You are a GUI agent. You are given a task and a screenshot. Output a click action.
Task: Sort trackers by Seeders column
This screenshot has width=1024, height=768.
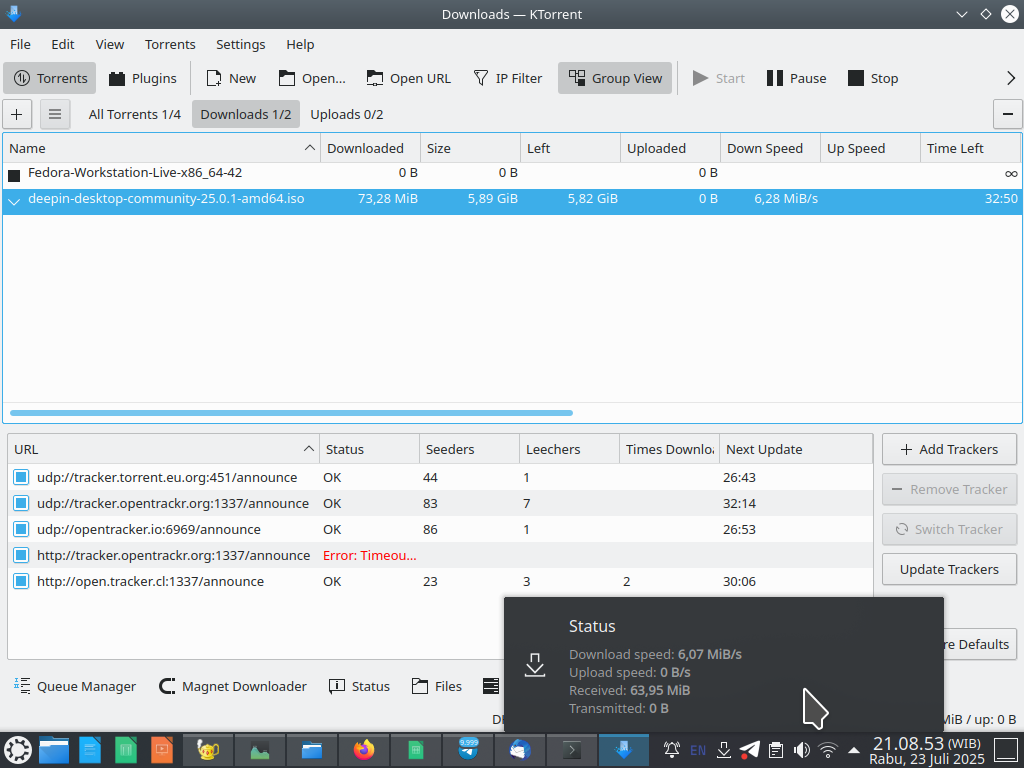point(469,449)
